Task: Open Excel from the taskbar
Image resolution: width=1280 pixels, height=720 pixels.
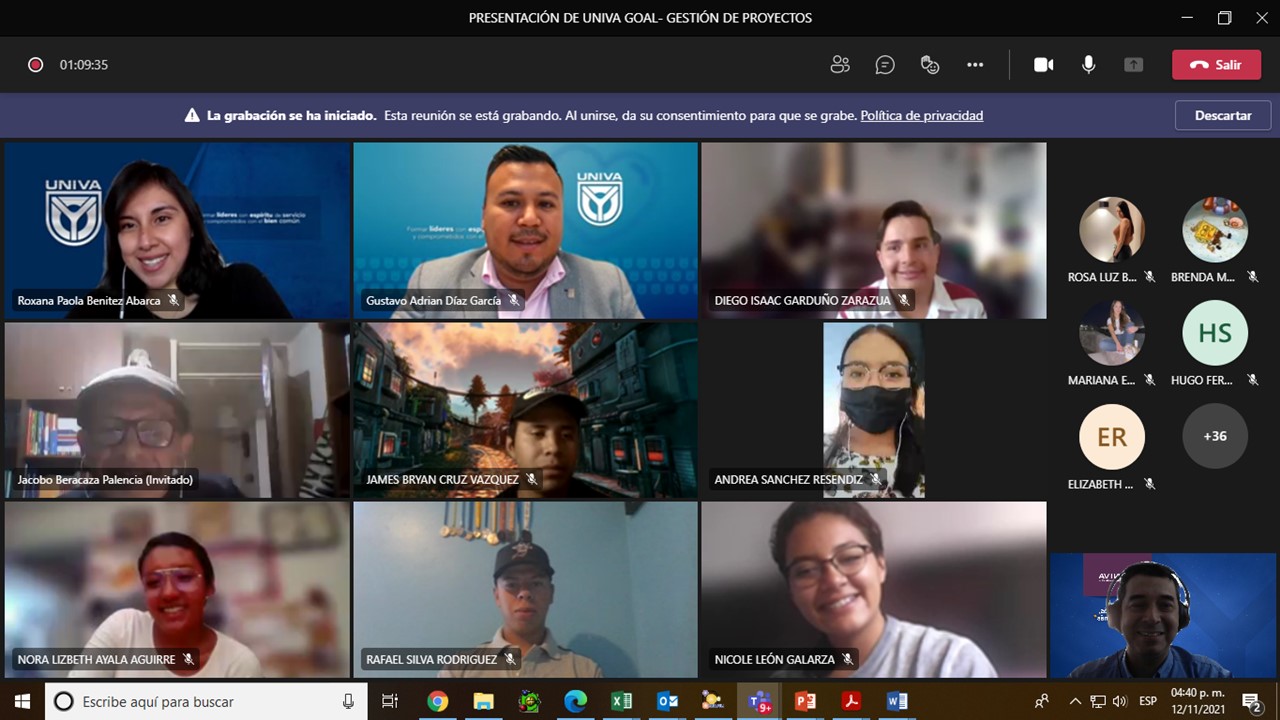Action: pos(621,701)
